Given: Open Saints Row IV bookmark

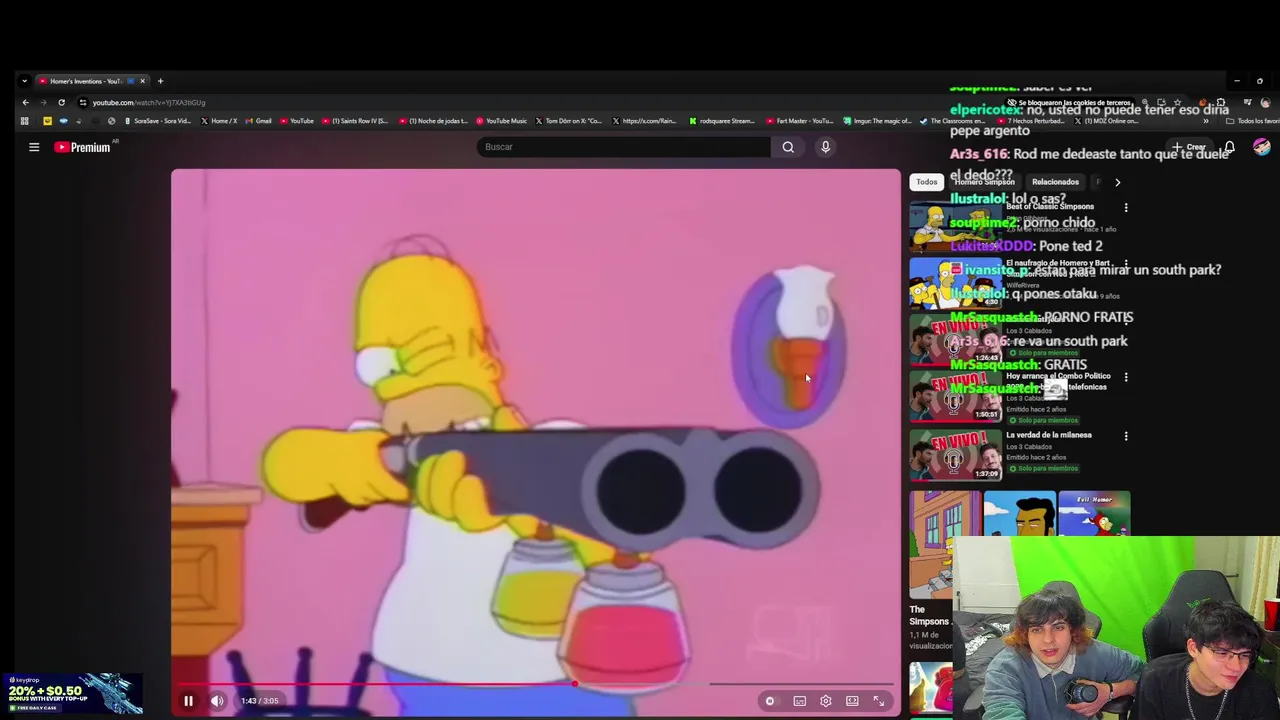Looking at the screenshot, I should [x=355, y=121].
